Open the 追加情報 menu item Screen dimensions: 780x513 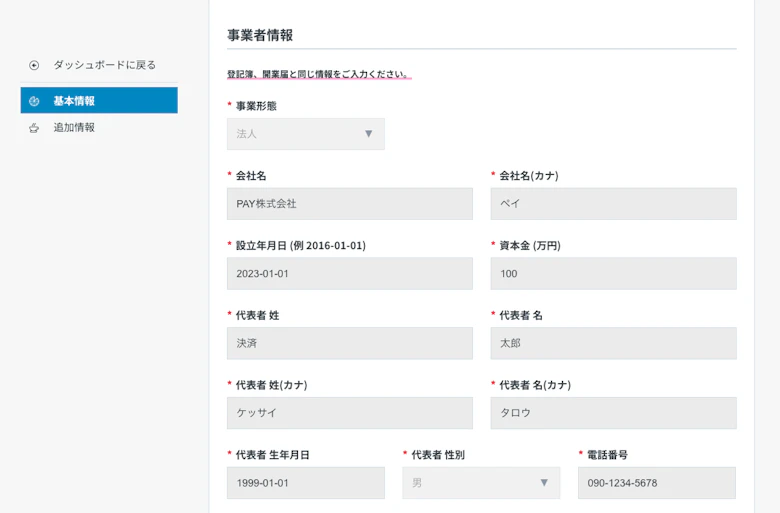pos(74,128)
